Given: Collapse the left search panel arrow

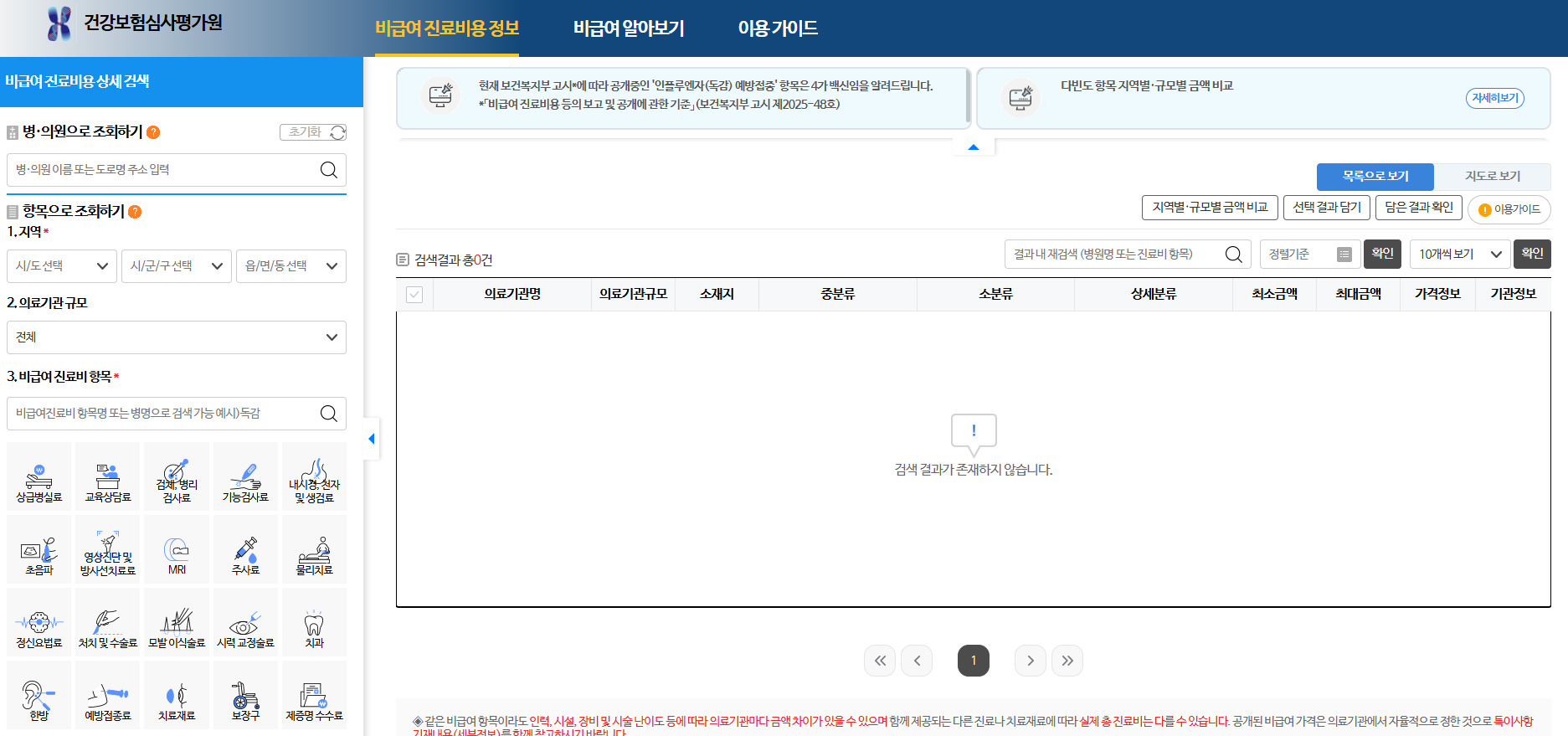Looking at the screenshot, I should (372, 439).
